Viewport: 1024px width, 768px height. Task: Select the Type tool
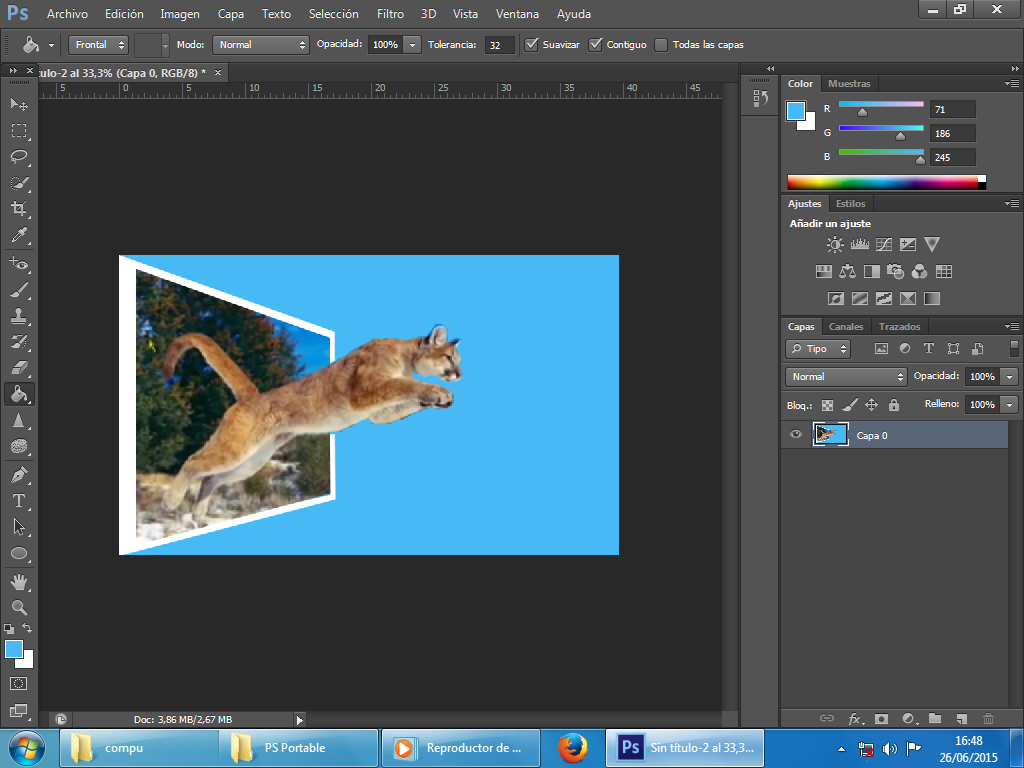coord(19,500)
